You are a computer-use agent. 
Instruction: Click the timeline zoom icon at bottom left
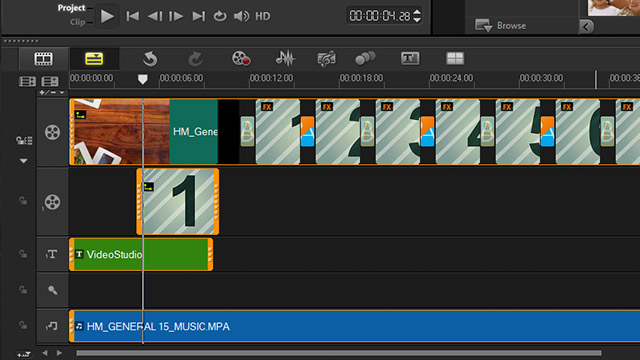(23, 354)
